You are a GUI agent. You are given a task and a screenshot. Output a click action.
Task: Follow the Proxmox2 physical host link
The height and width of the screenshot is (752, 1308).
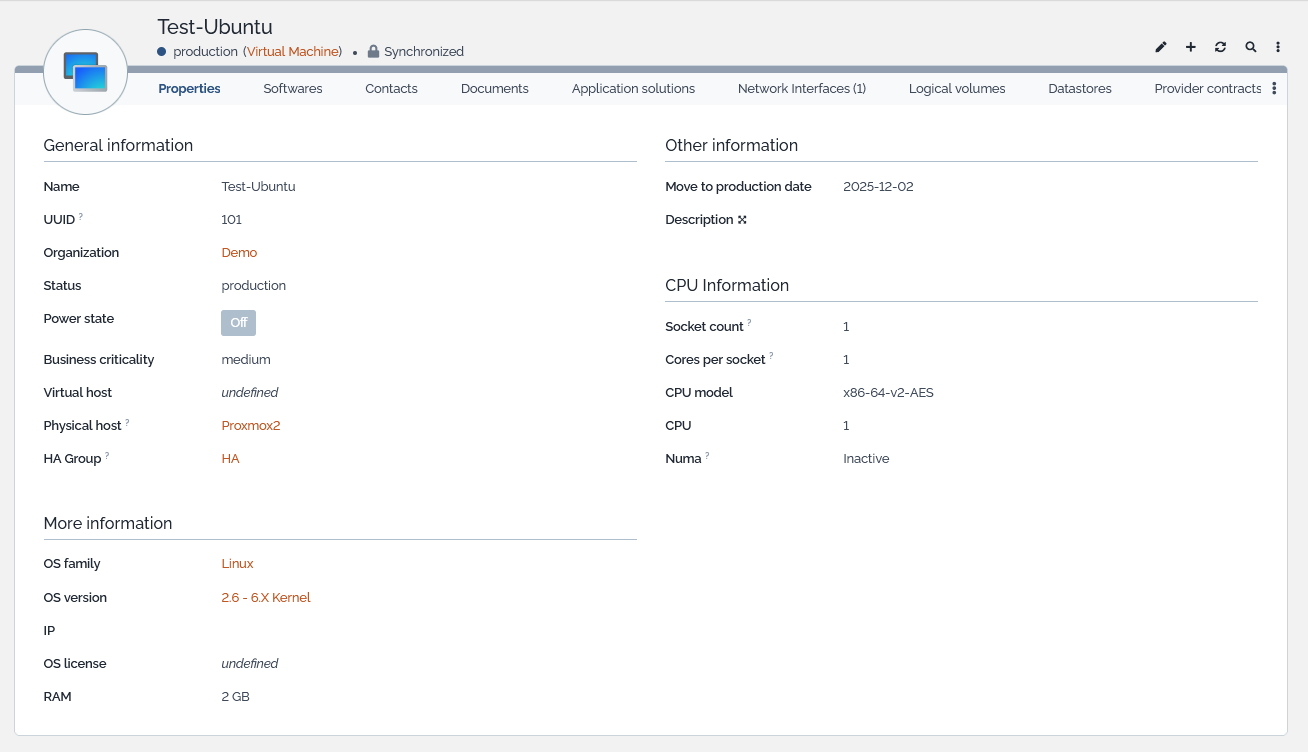click(x=250, y=426)
